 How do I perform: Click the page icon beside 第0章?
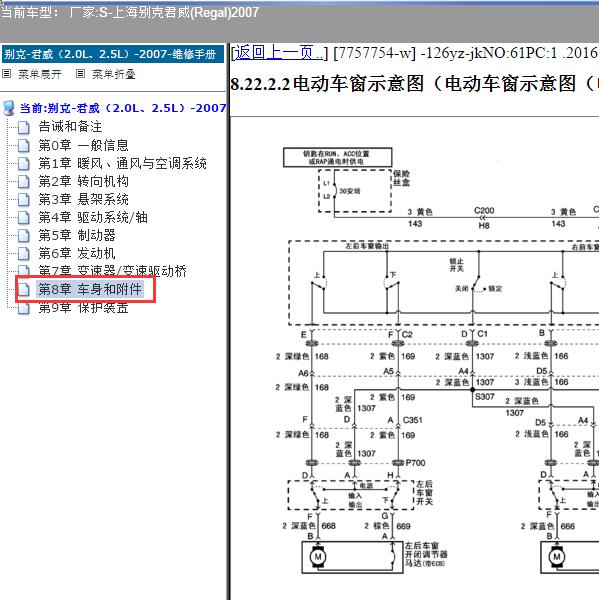[24, 146]
